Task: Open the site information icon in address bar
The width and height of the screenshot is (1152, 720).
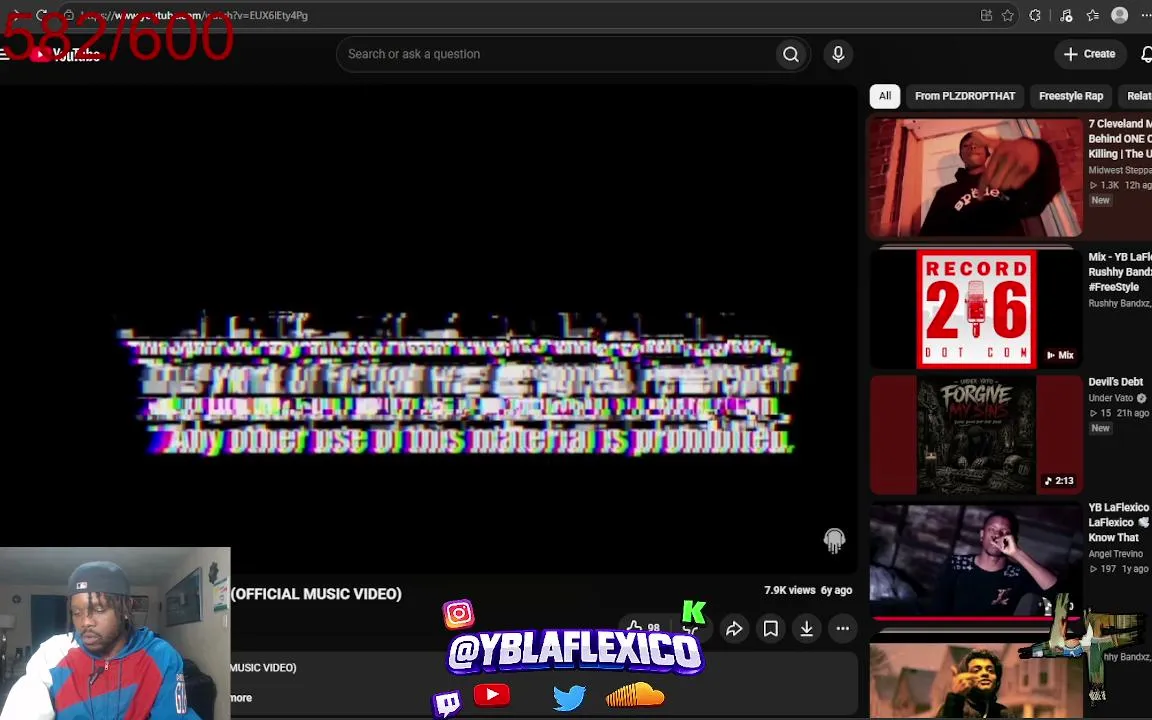Action: [x=68, y=15]
